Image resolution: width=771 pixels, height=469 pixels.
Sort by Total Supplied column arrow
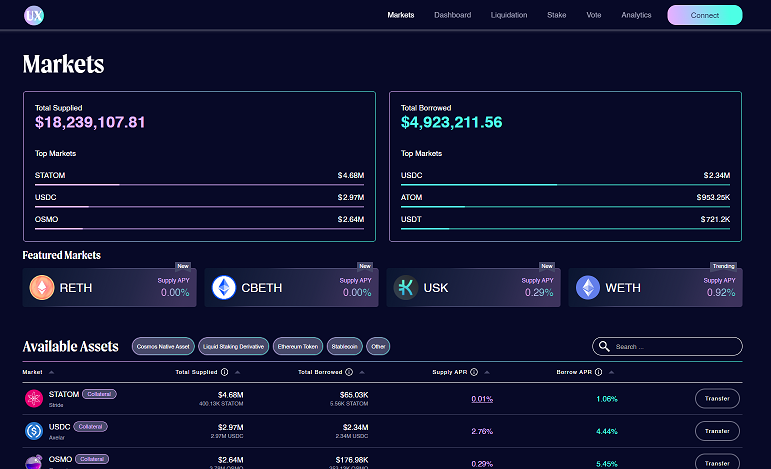pyautogui.click(x=237, y=372)
